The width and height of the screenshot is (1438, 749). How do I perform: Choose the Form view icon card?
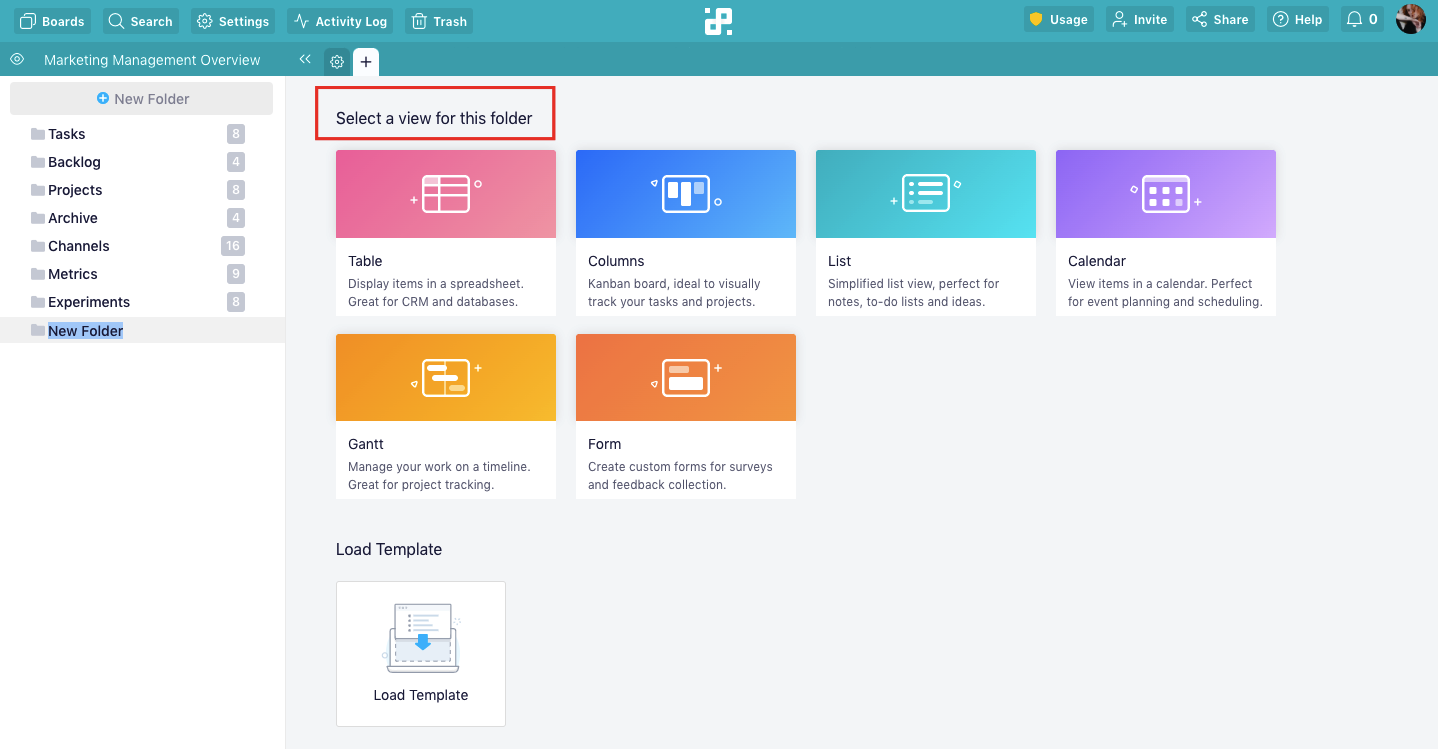tap(686, 377)
